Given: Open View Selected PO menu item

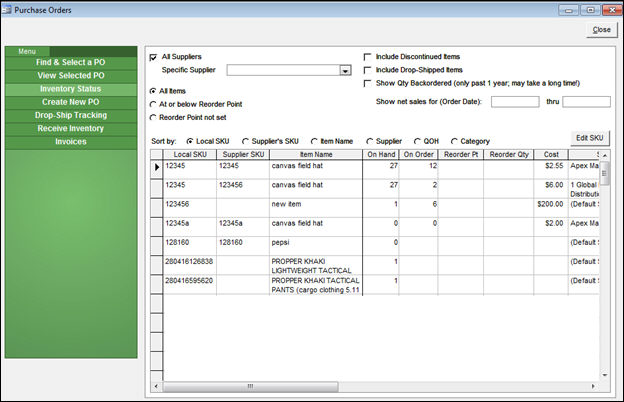Looking at the screenshot, I should (x=71, y=76).
